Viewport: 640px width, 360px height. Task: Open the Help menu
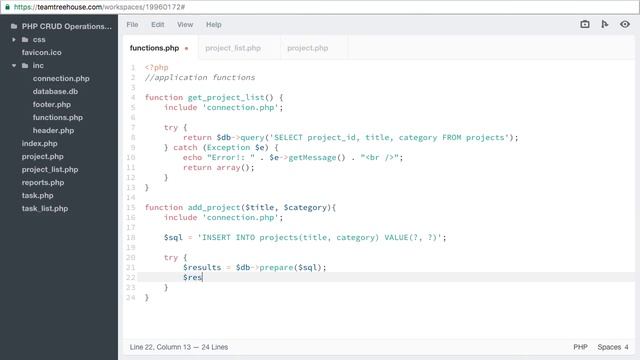[x=213, y=24]
